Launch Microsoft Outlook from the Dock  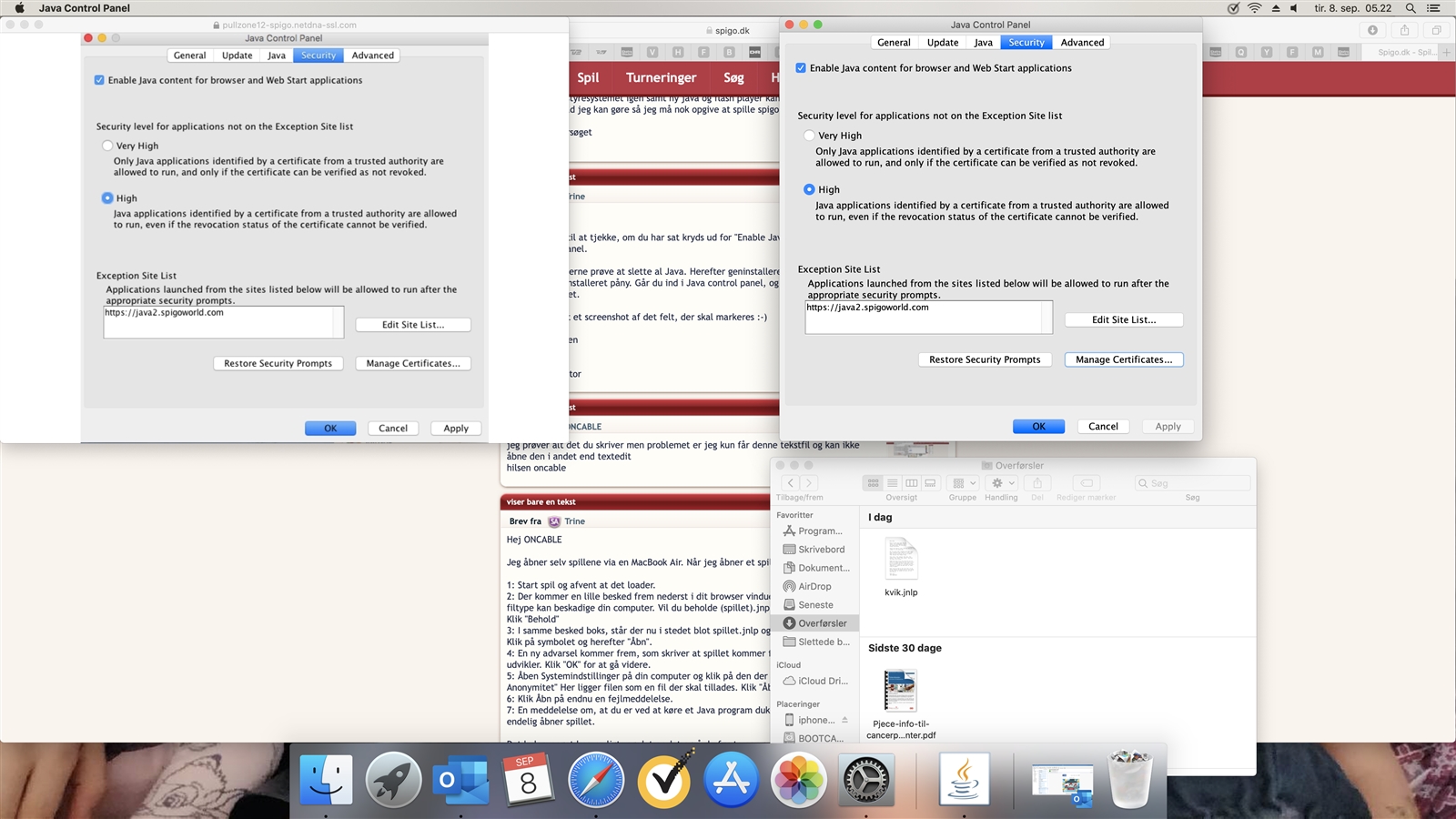point(461,780)
